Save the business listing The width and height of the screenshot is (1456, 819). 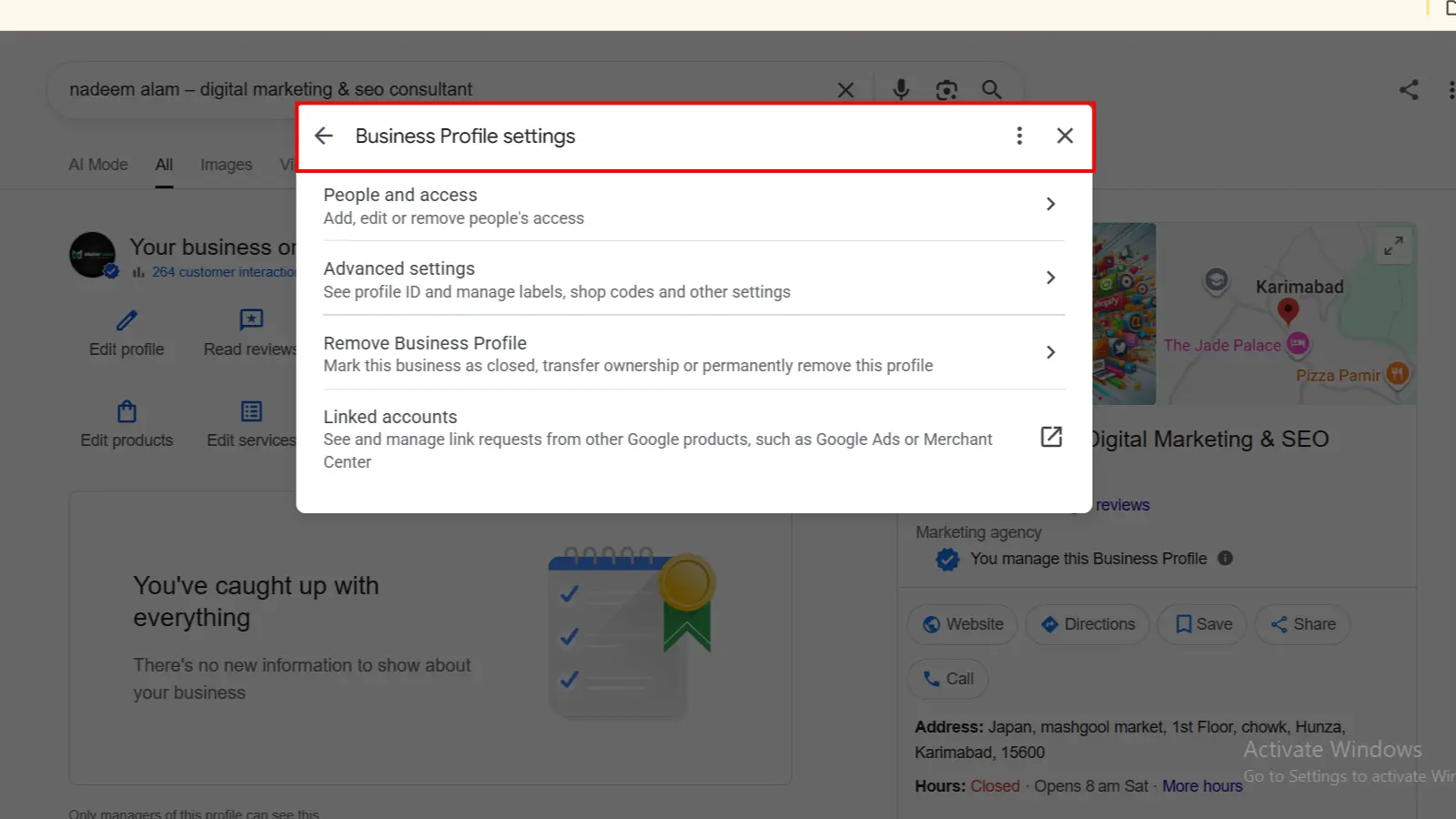click(1202, 624)
